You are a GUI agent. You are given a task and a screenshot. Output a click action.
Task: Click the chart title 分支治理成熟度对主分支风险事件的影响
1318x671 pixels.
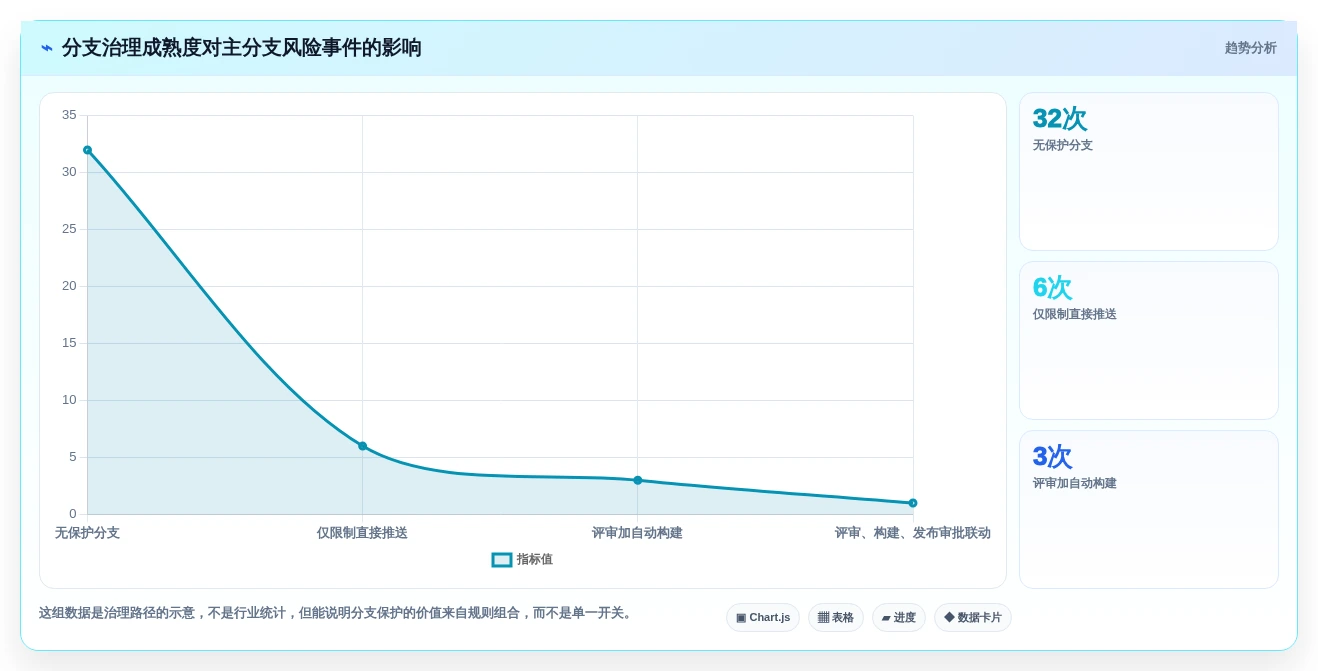242,48
